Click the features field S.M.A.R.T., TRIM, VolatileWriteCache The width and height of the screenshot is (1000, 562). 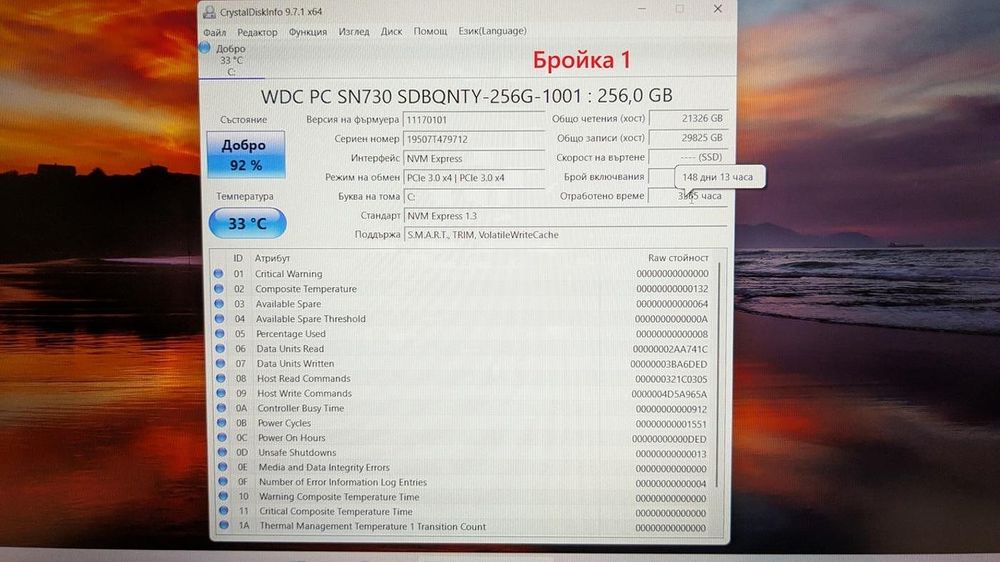pyautogui.click(x=565, y=235)
